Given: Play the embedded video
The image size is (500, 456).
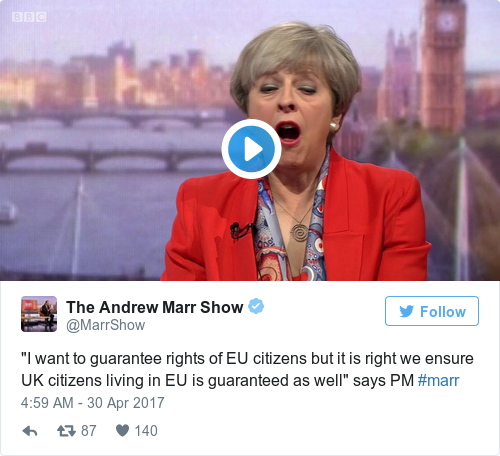Looking at the screenshot, I should tap(251, 149).
